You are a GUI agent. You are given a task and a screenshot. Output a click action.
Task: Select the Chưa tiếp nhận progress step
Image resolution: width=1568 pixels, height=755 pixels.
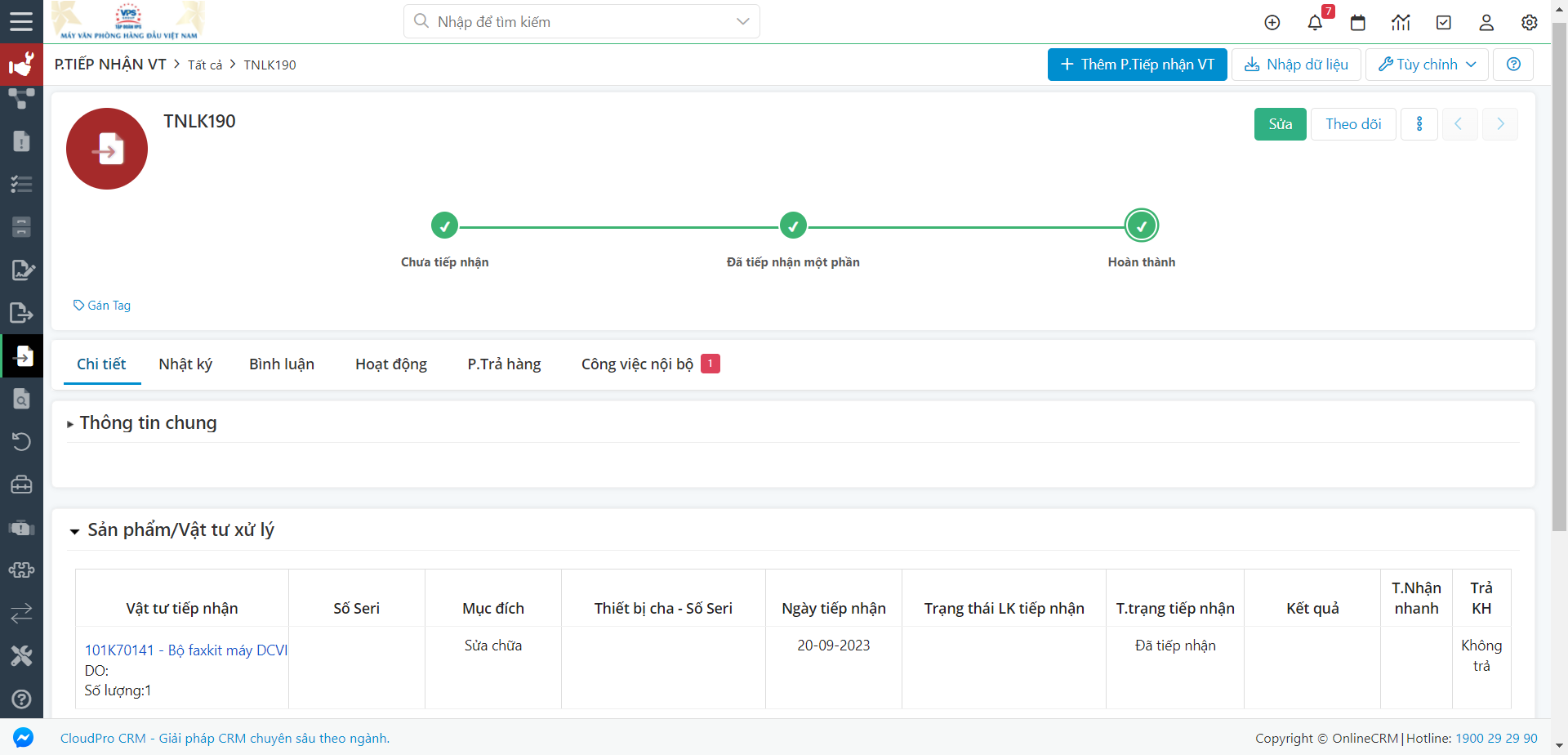tap(444, 226)
